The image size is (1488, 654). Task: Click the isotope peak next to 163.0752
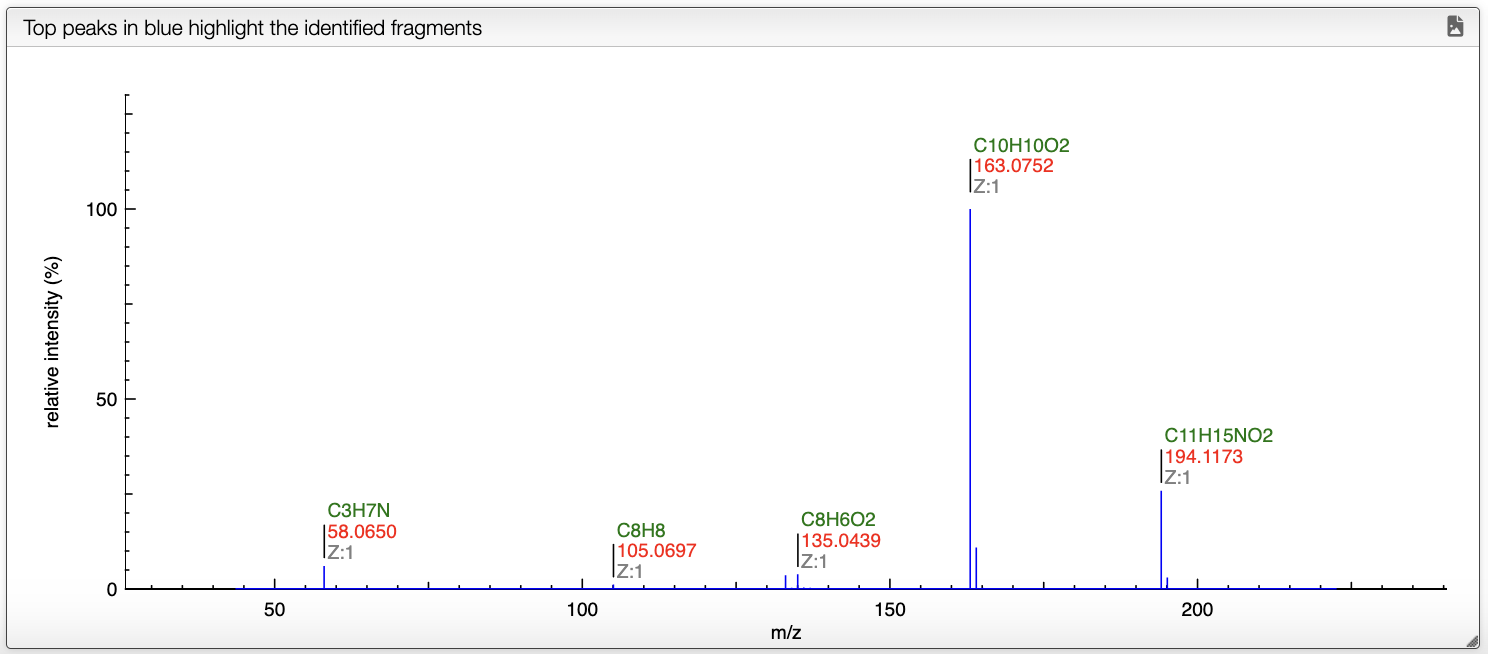976,568
